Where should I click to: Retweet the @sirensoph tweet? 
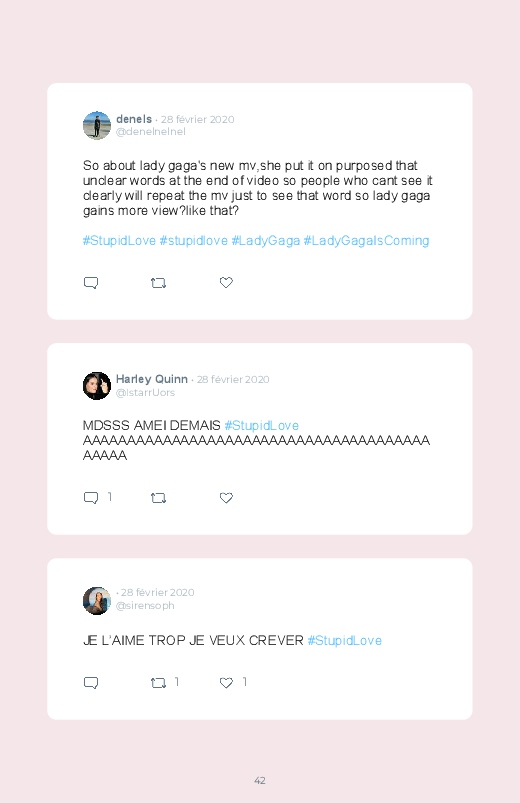[x=158, y=683]
